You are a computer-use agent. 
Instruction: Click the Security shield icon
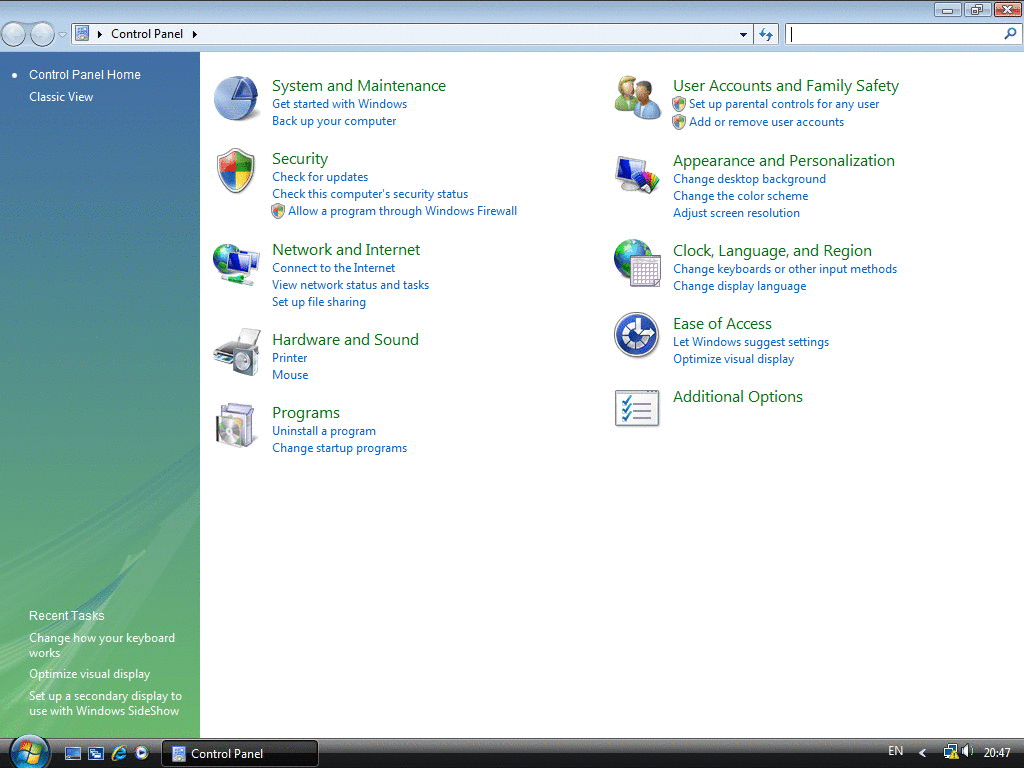pyautogui.click(x=236, y=170)
